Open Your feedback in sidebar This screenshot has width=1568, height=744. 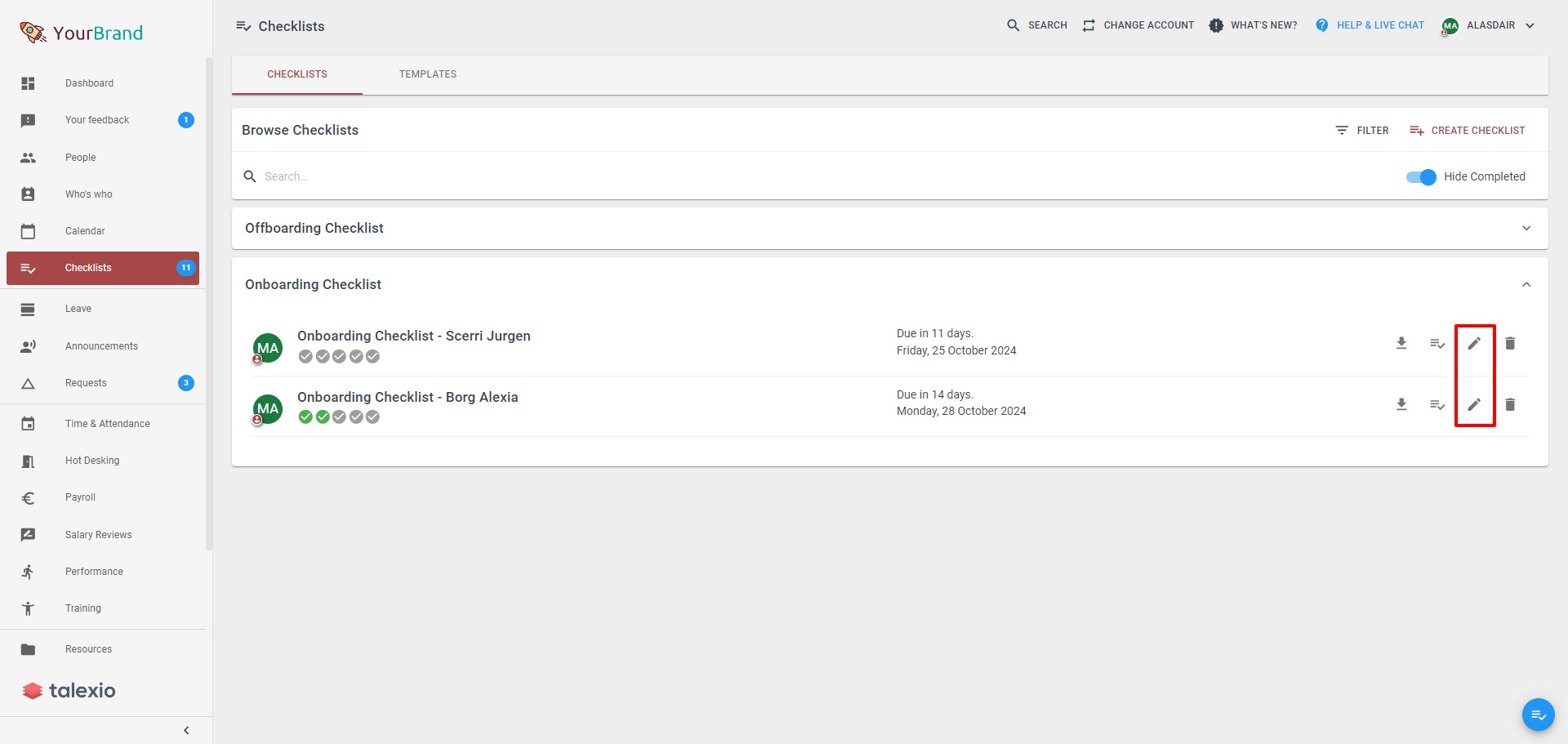pyautogui.click(x=103, y=120)
